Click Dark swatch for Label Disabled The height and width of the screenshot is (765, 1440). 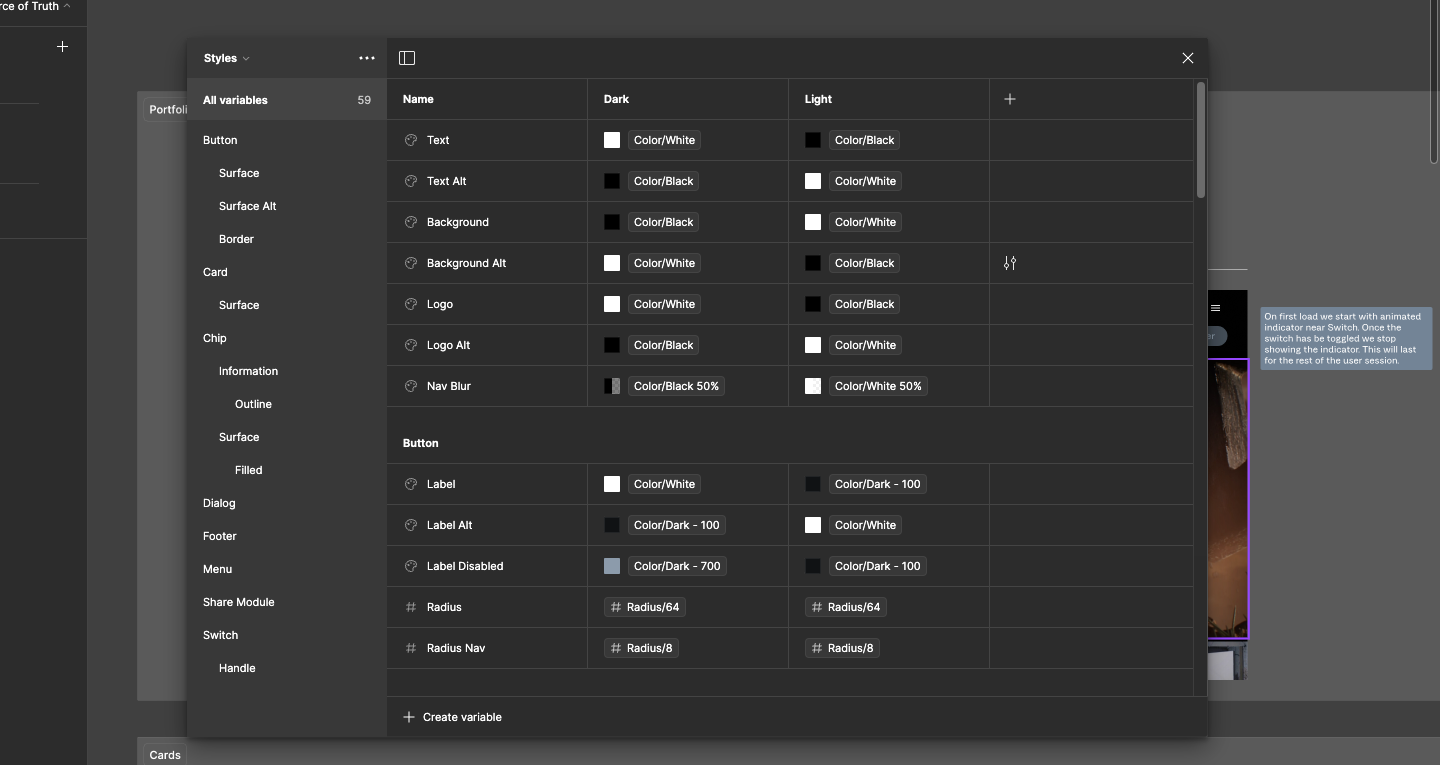tap(612, 566)
